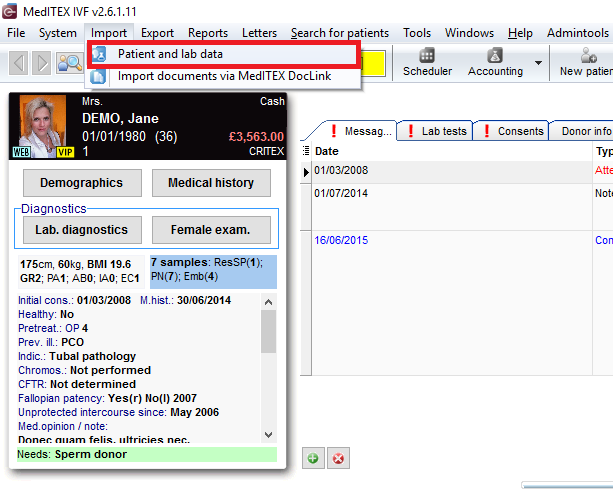Switch to the Lab tests tab
Screen dimensions: 613x489
point(436,131)
